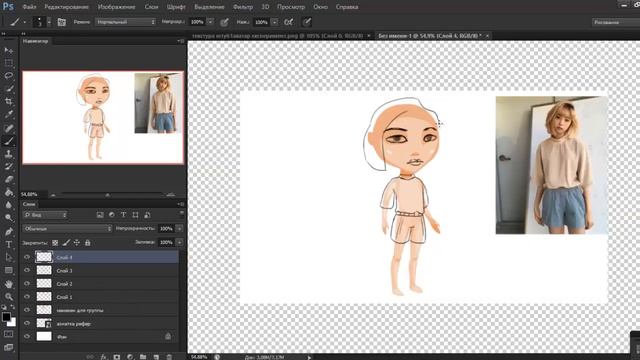The width and height of the screenshot is (640, 360).
Task: Open opacity slider arrow in options bar
Action: click(x=210, y=22)
